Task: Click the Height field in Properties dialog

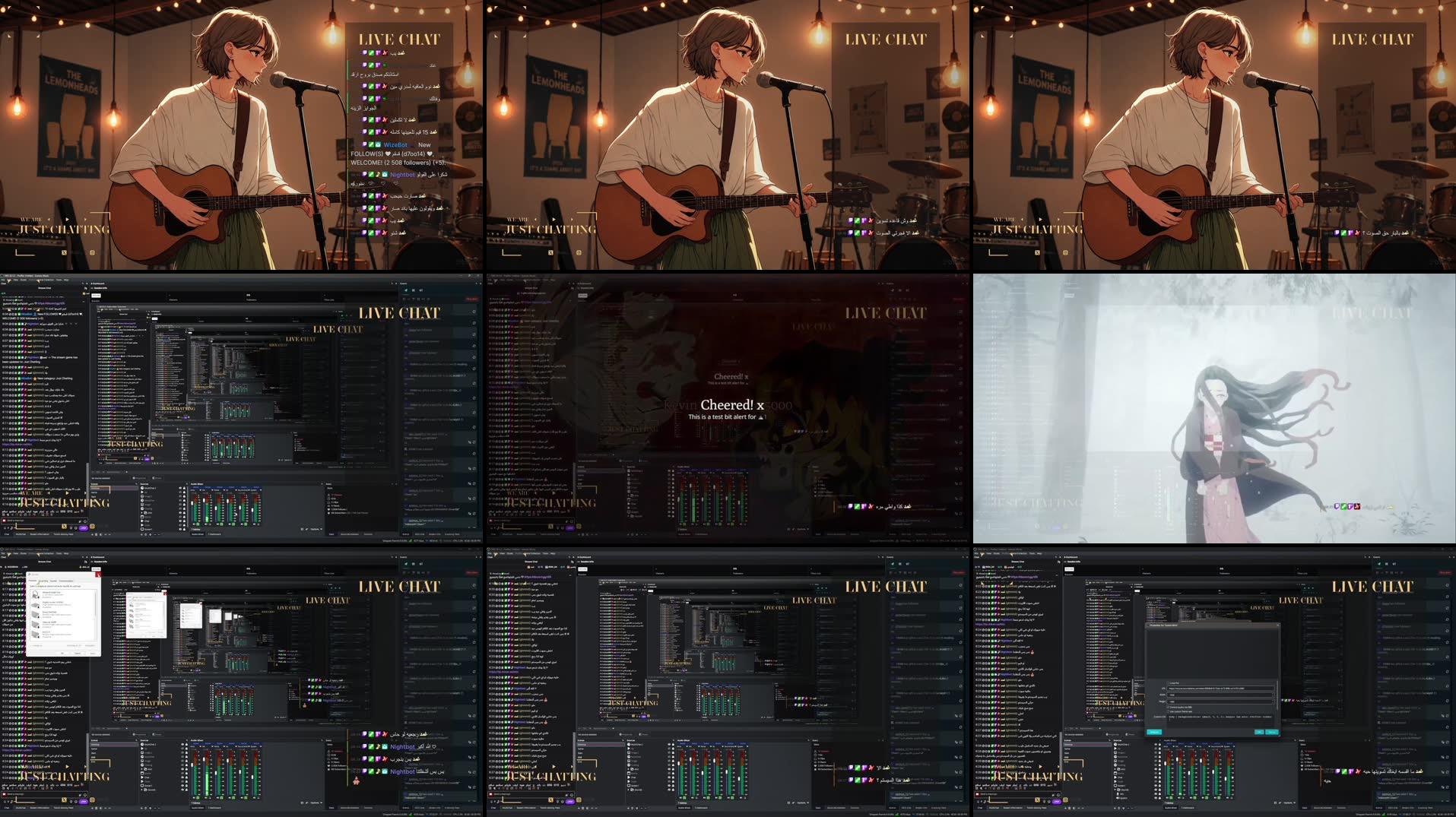Action: point(1220,701)
